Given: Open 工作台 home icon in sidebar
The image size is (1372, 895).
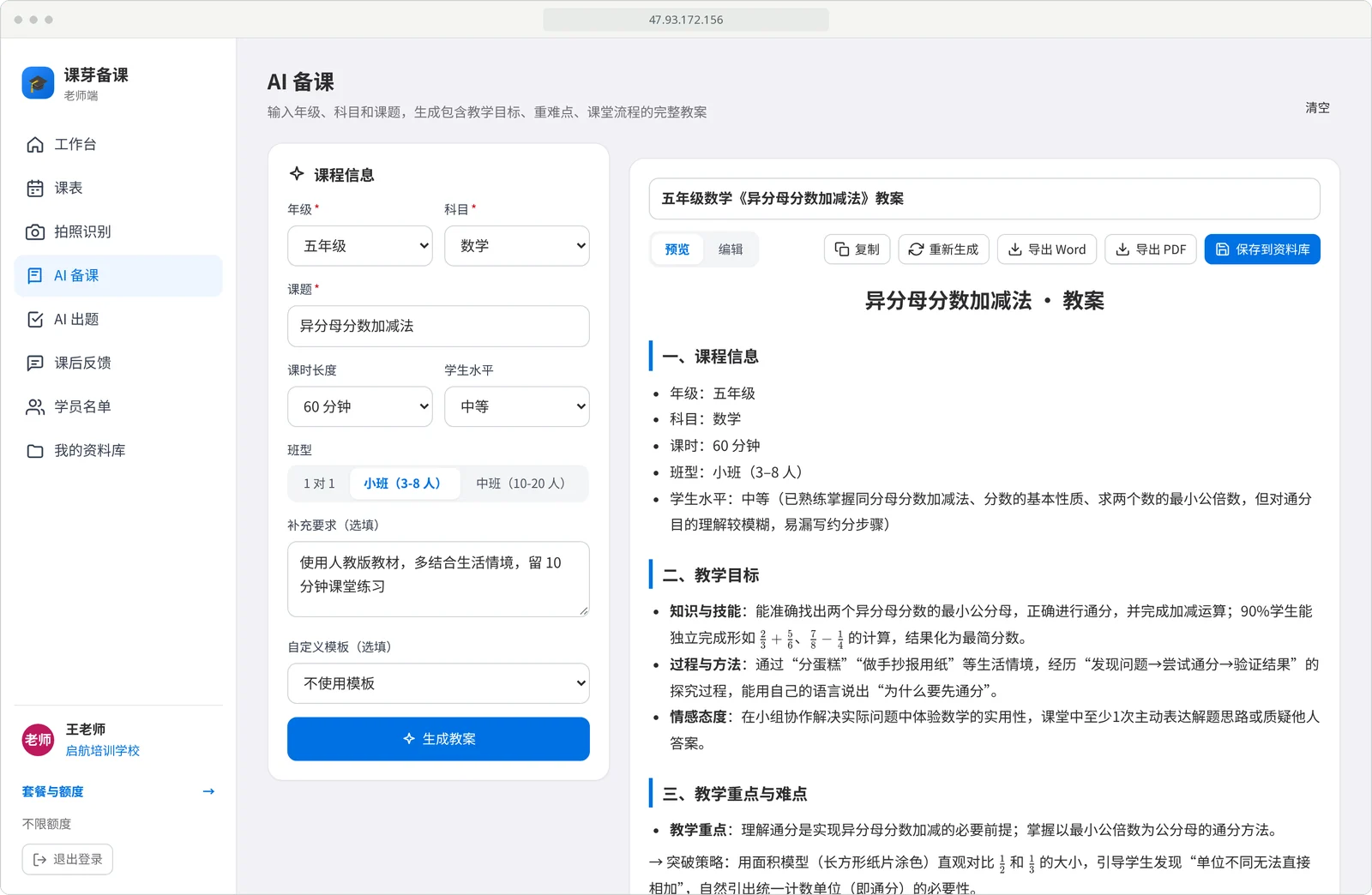Looking at the screenshot, I should pos(35,145).
